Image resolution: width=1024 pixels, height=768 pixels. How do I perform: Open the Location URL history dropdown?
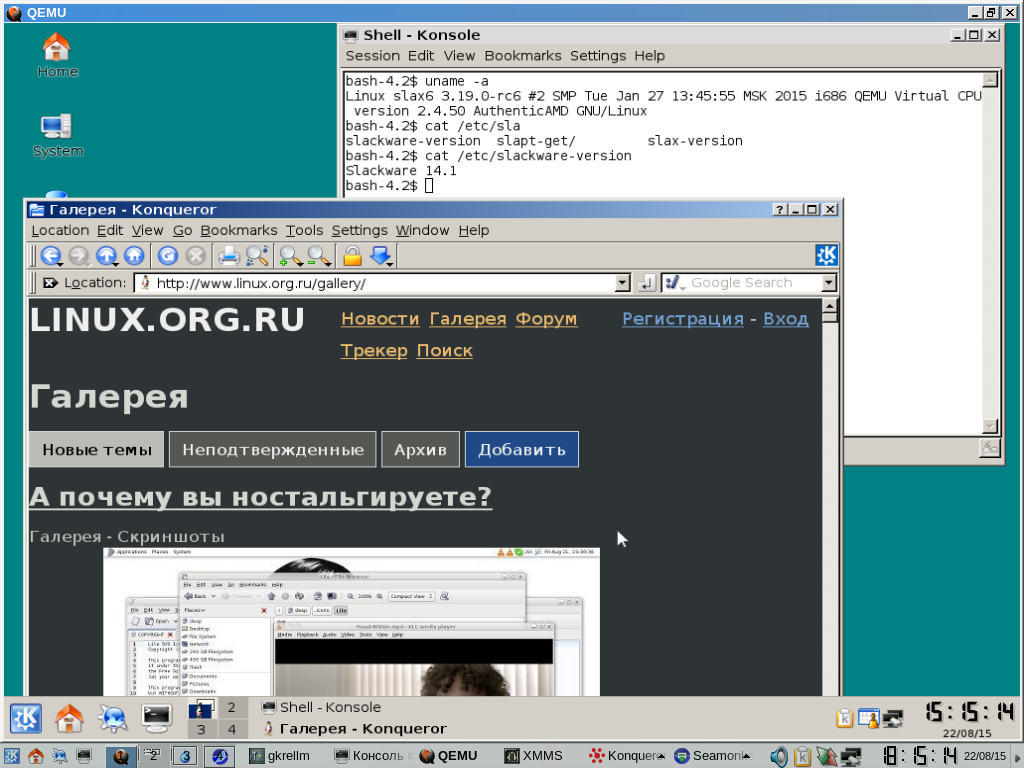[622, 283]
